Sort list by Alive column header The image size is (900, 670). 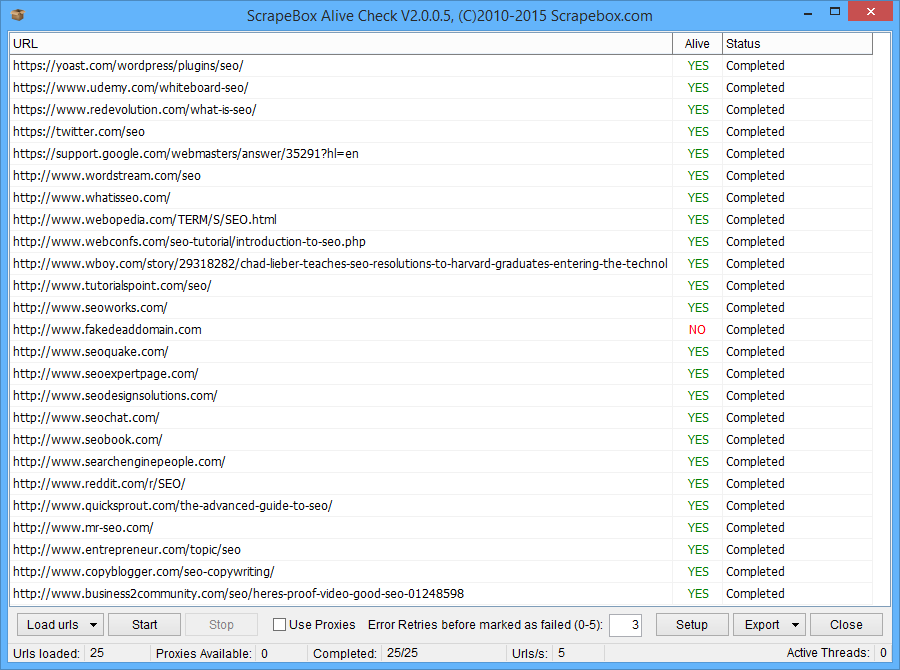pyautogui.click(x=697, y=44)
